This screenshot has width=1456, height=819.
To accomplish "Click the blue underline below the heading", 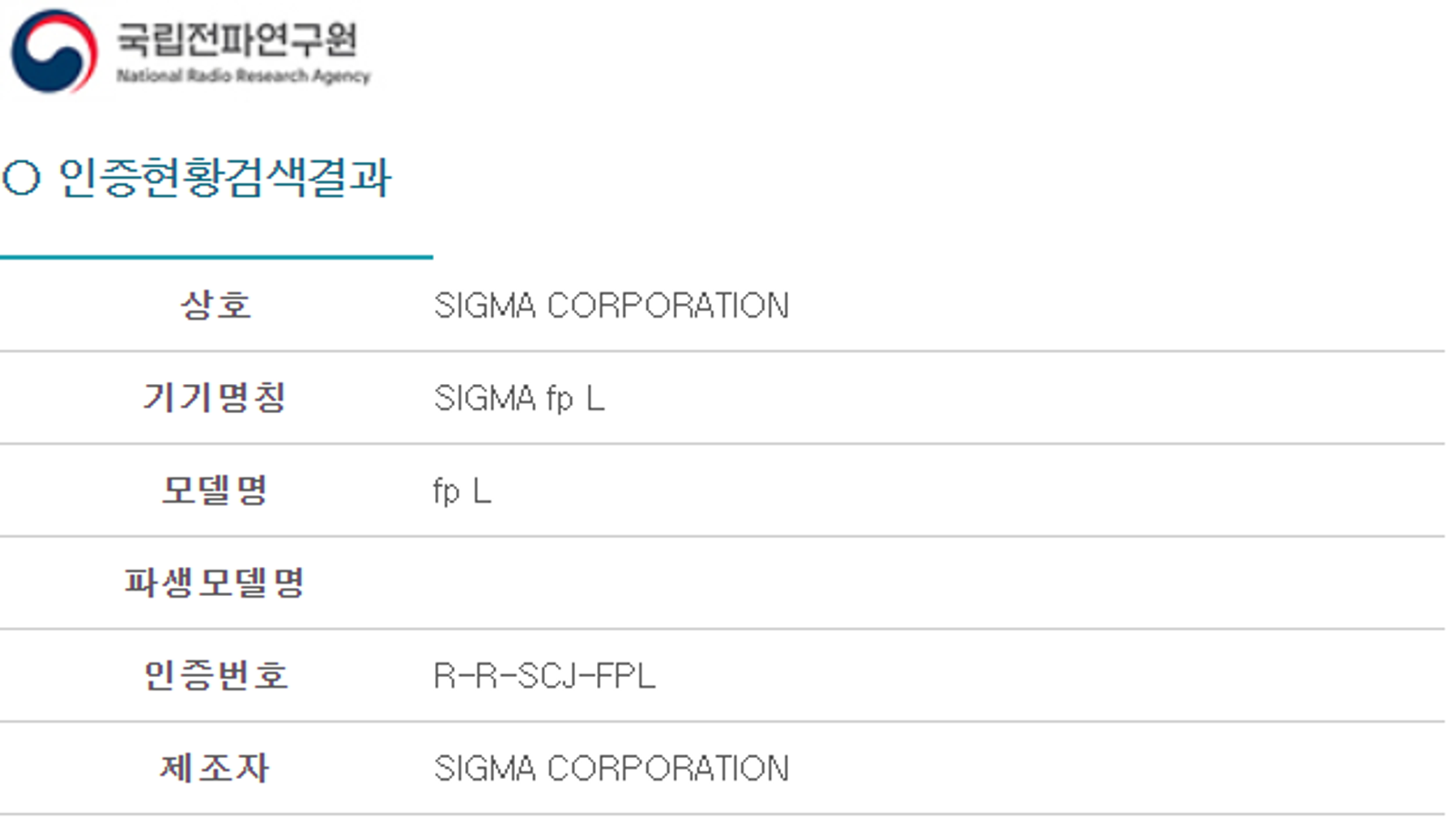I will pyautogui.click(x=216, y=258).
